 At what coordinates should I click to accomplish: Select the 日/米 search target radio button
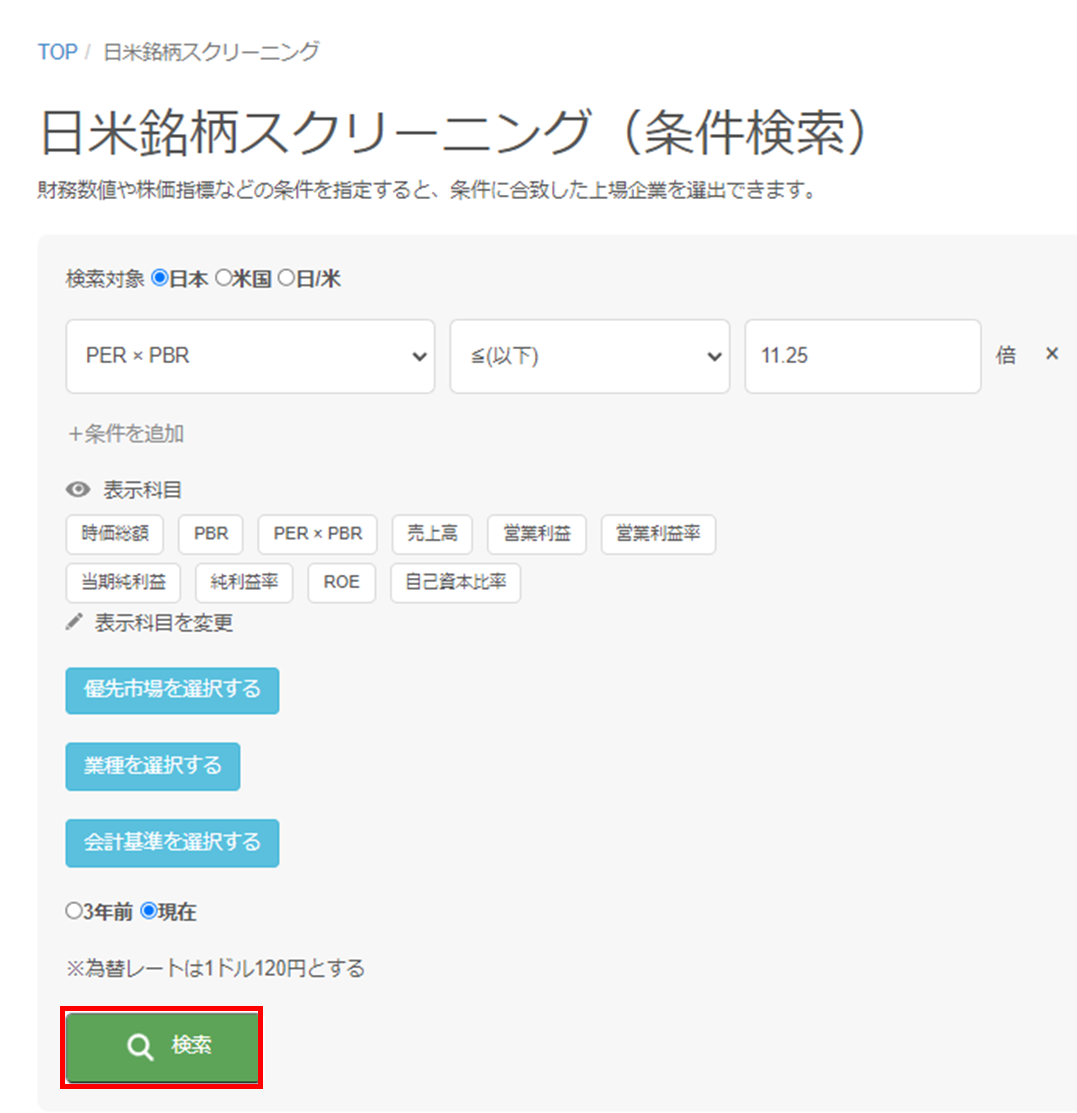coord(285,278)
